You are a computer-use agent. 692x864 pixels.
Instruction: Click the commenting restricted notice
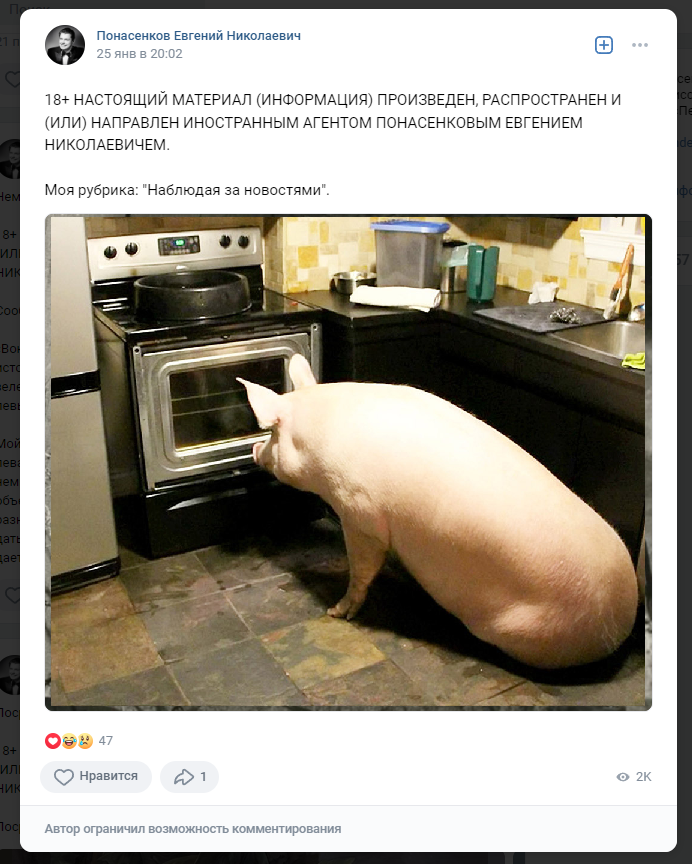pos(193,829)
